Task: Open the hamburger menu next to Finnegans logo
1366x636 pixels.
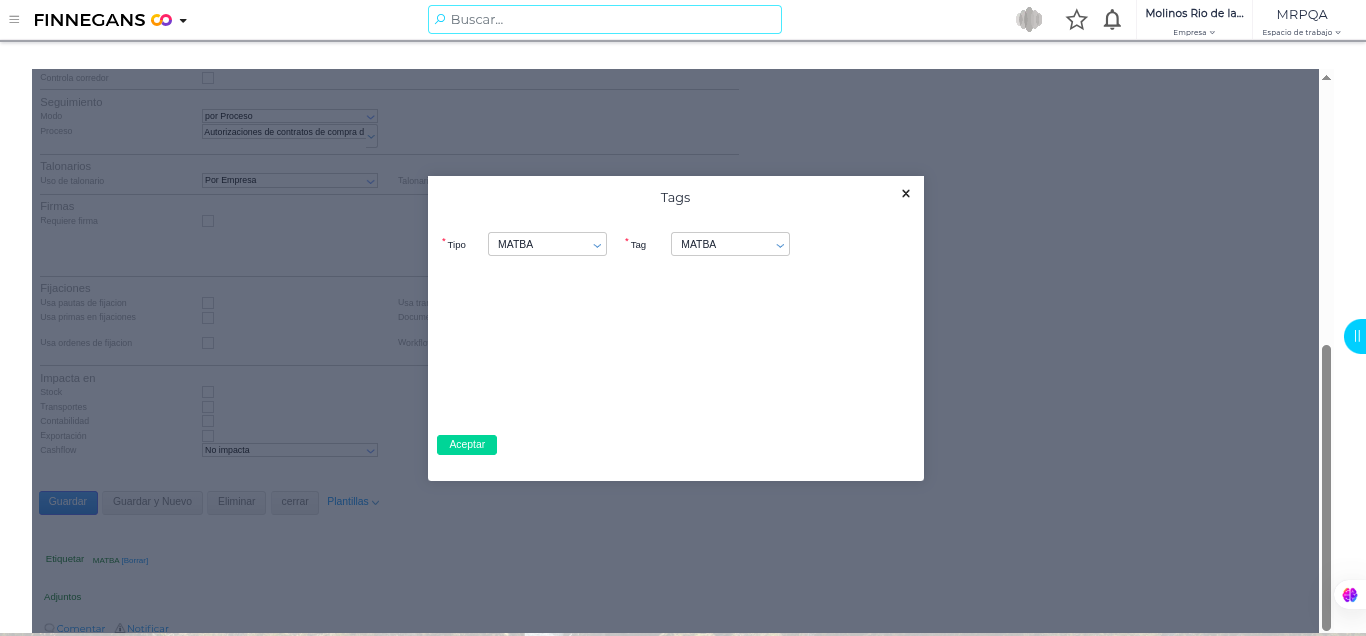Action: click(14, 19)
